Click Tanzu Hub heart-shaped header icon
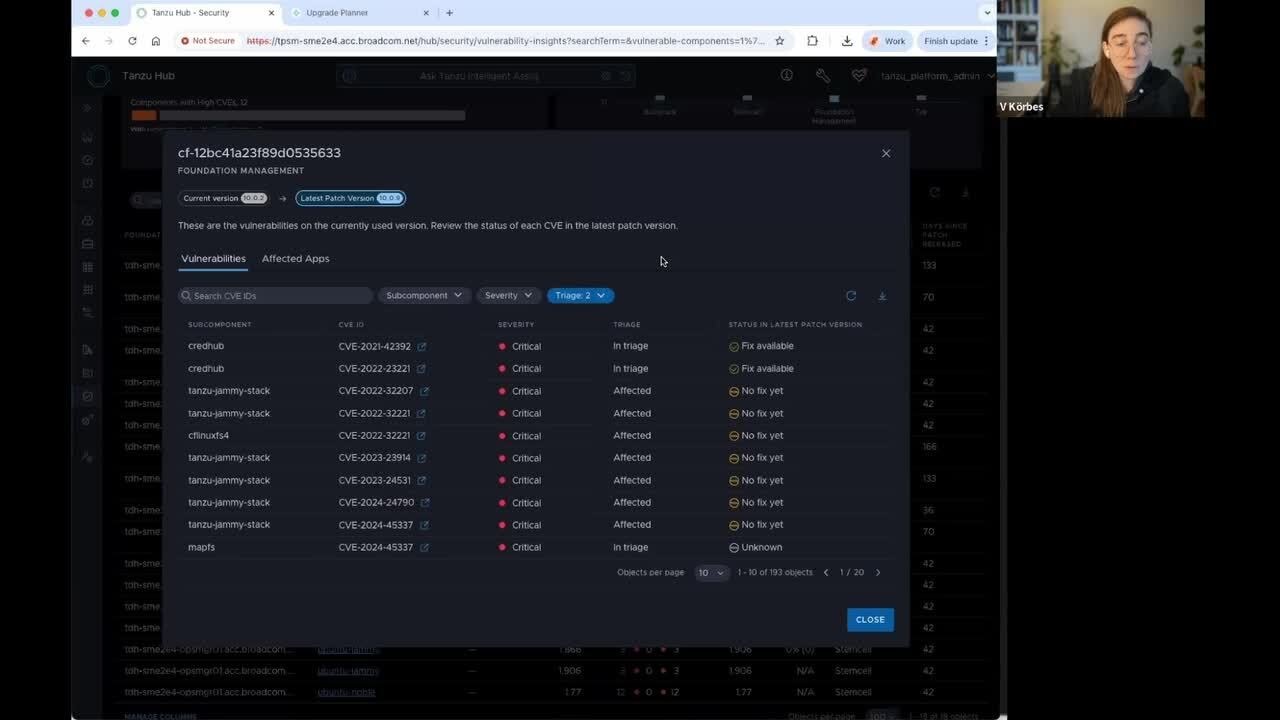1280x720 pixels. (859, 76)
